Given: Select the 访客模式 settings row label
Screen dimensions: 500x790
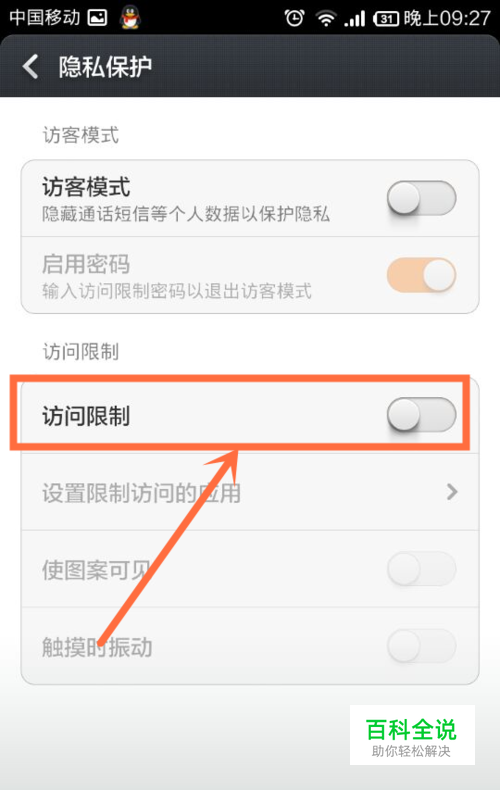Looking at the screenshot, I should [x=86, y=187].
